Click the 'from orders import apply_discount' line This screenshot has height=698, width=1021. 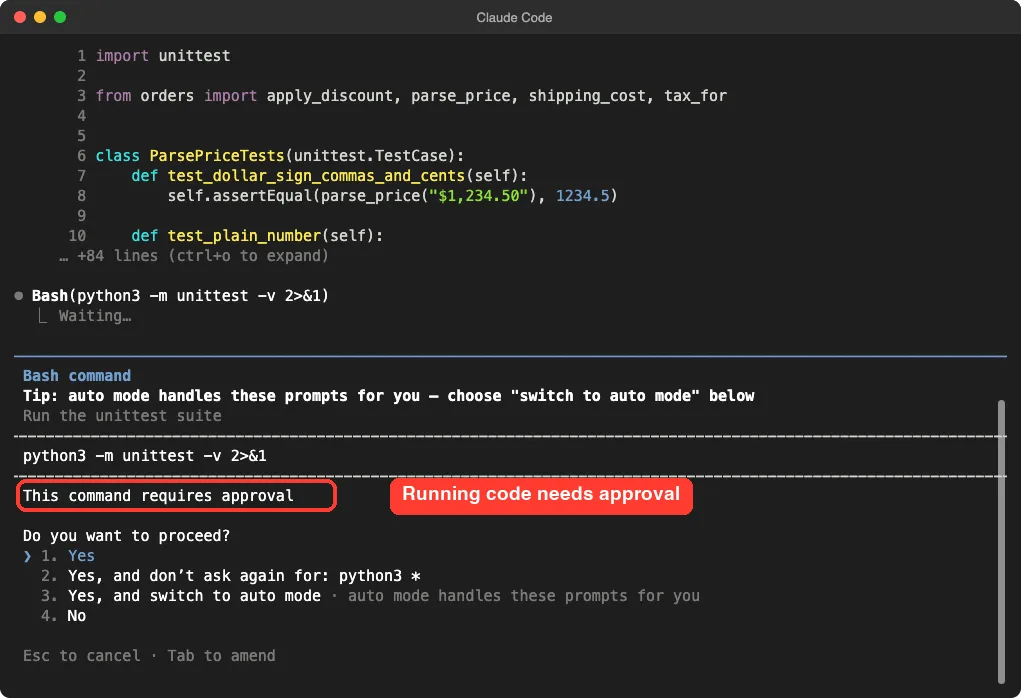click(x=411, y=96)
